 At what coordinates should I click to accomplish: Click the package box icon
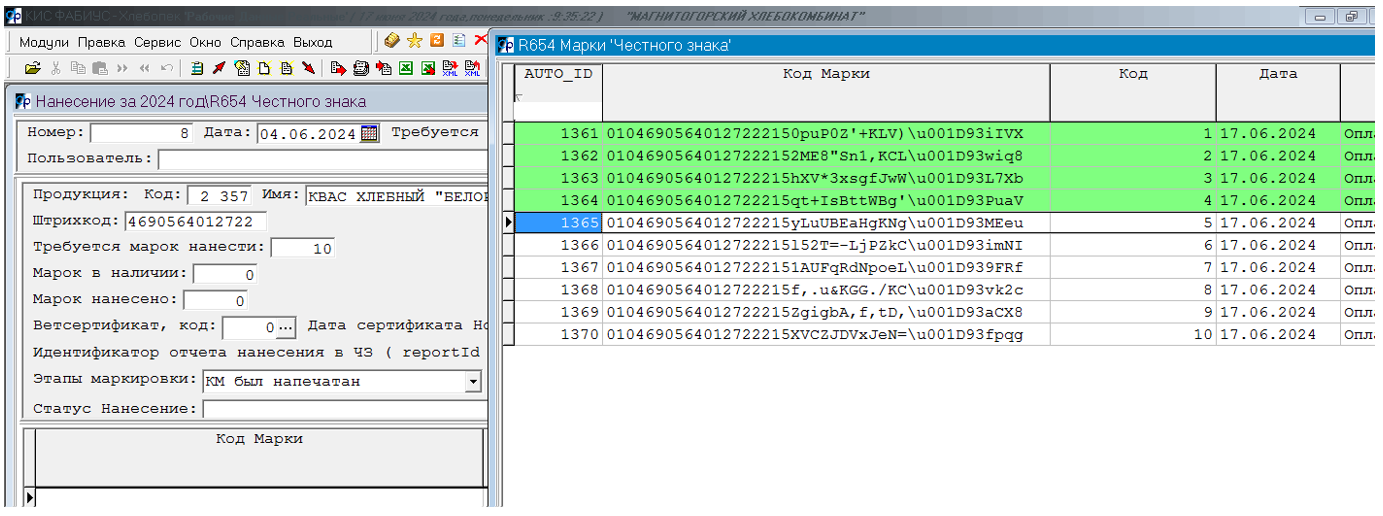[391, 41]
